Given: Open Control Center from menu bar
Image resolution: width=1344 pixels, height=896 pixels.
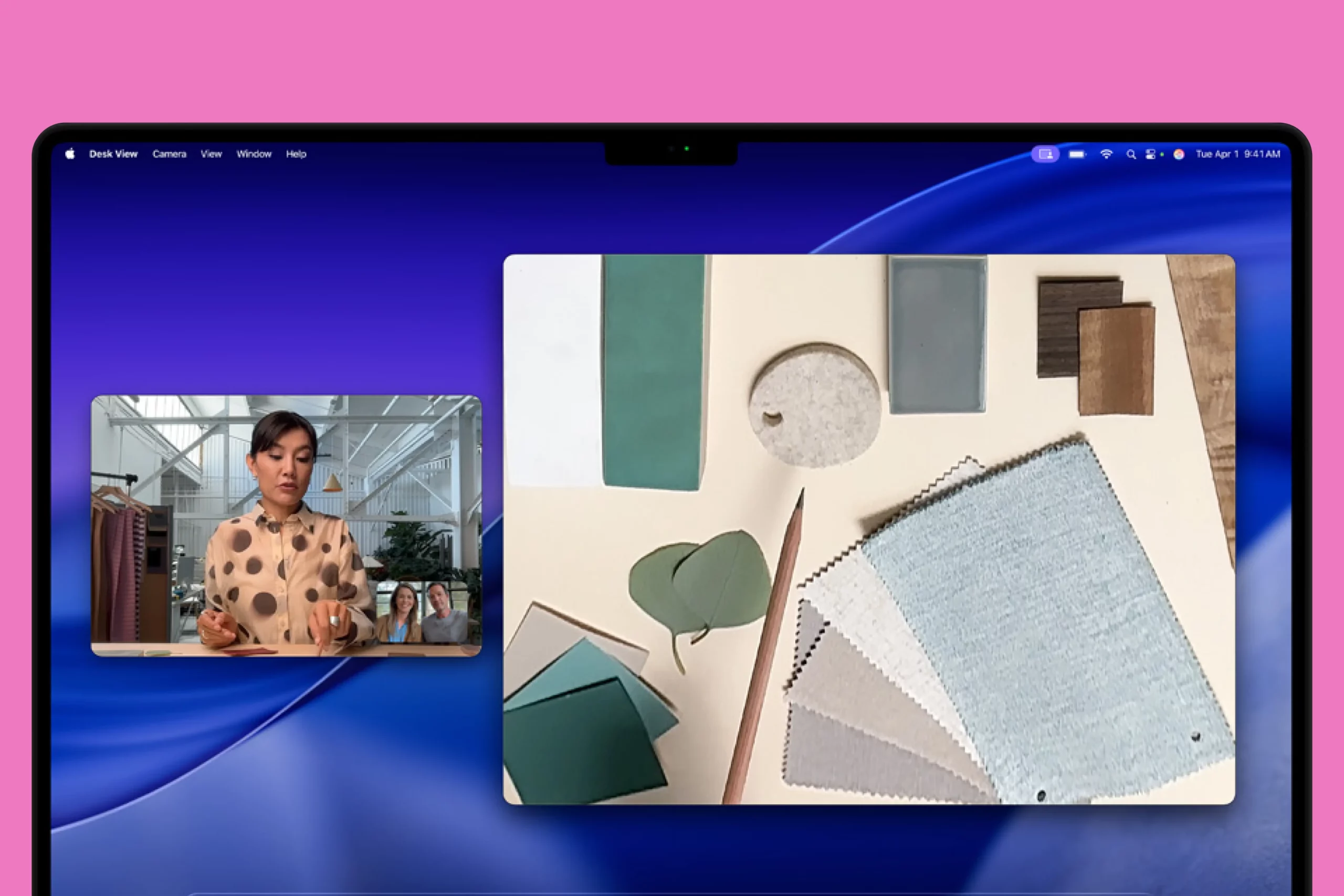Looking at the screenshot, I should [x=1150, y=154].
